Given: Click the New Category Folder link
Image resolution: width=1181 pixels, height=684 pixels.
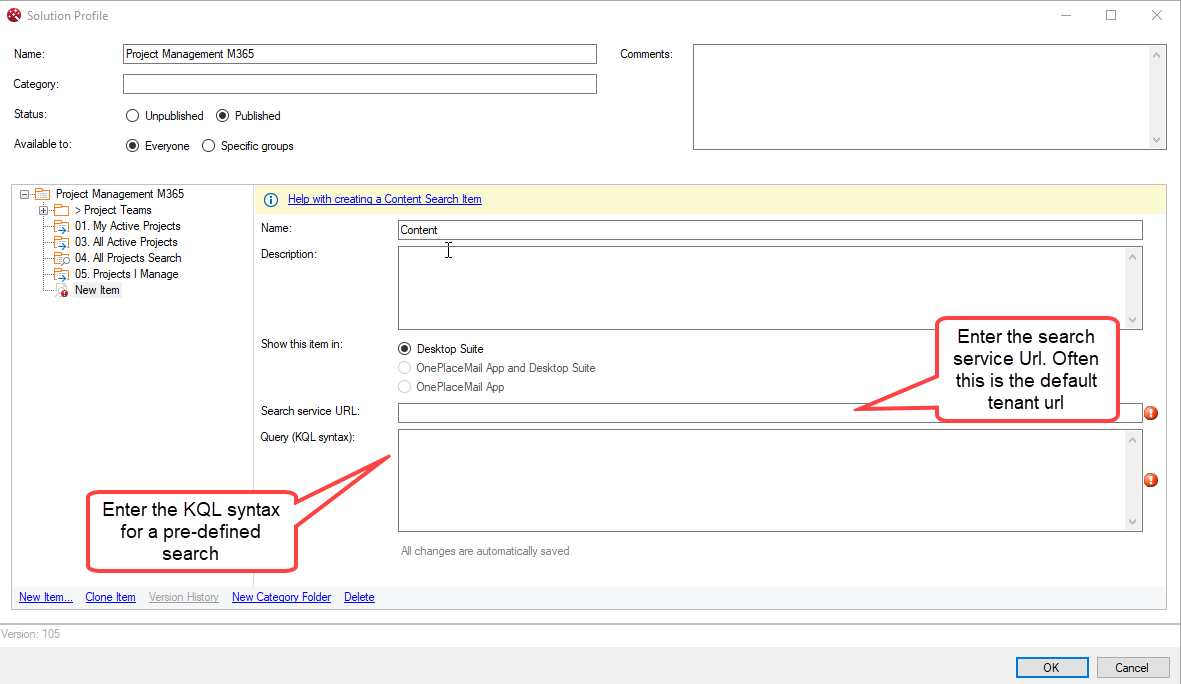Looking at the screenshot, I should pyautogui.click(x=282, y=597).
